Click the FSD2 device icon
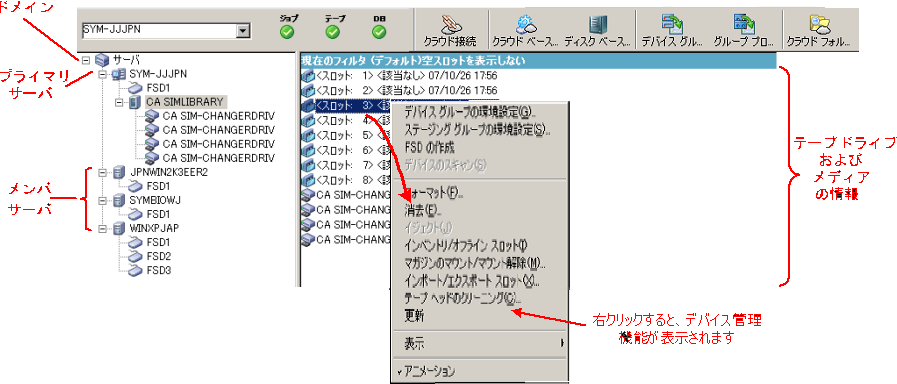The width and height of the screenshot is (897, 384). click(135, 256)
